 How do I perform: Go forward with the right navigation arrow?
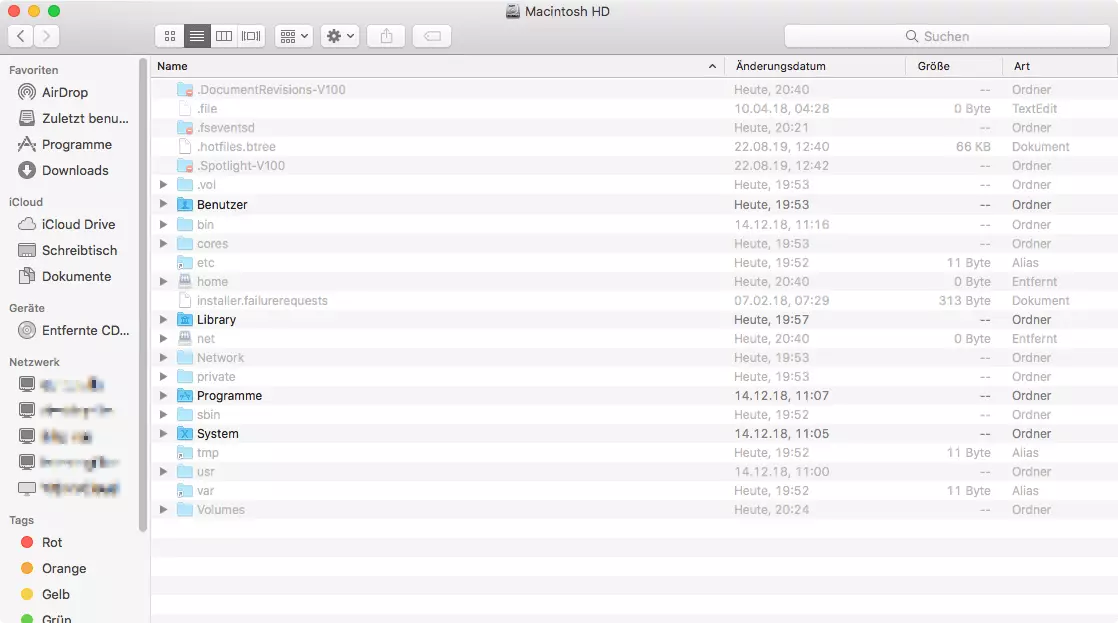point(46,36)
